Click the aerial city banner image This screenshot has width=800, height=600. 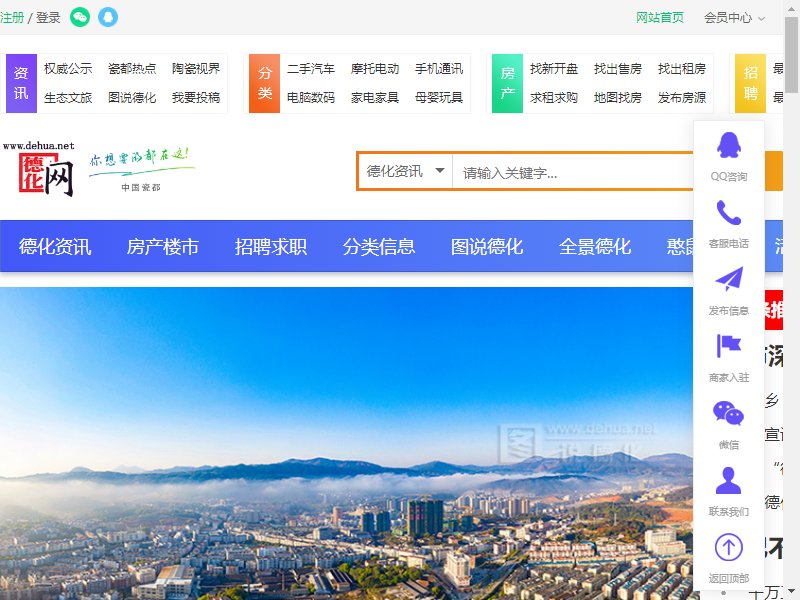pyautogui.click(x=346, y=443)
